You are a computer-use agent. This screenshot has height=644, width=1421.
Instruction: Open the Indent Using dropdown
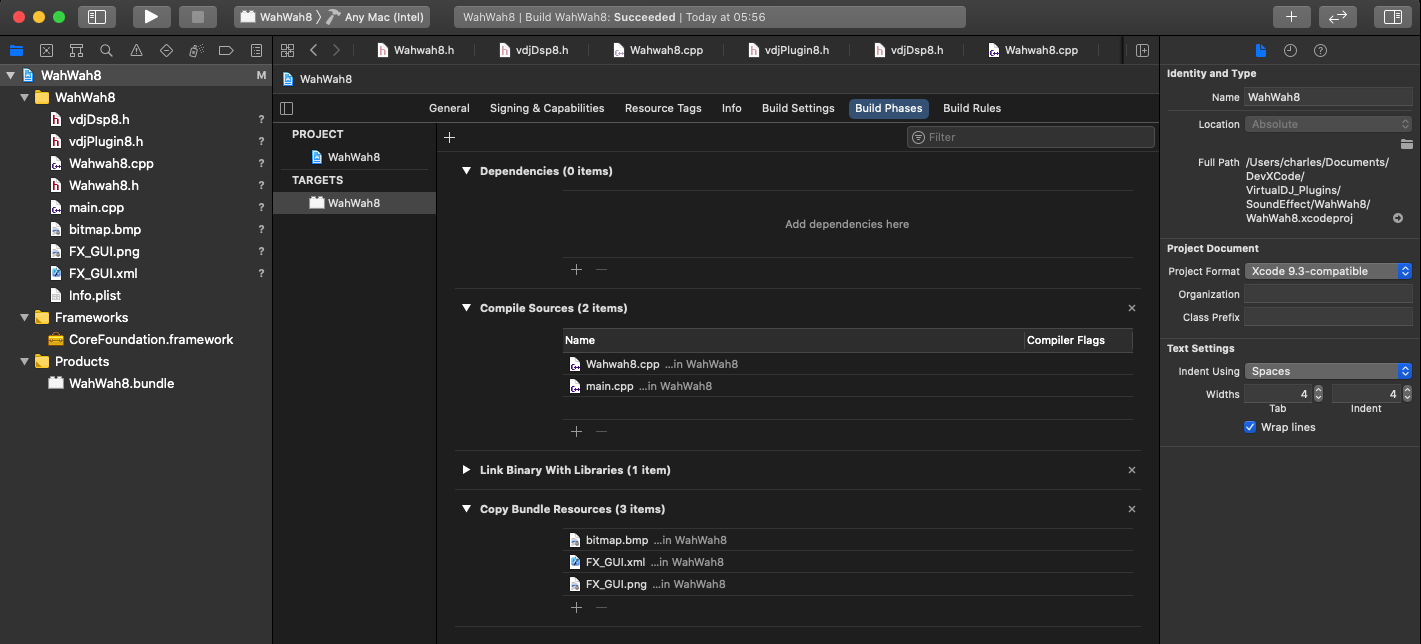pos(1328,371)
